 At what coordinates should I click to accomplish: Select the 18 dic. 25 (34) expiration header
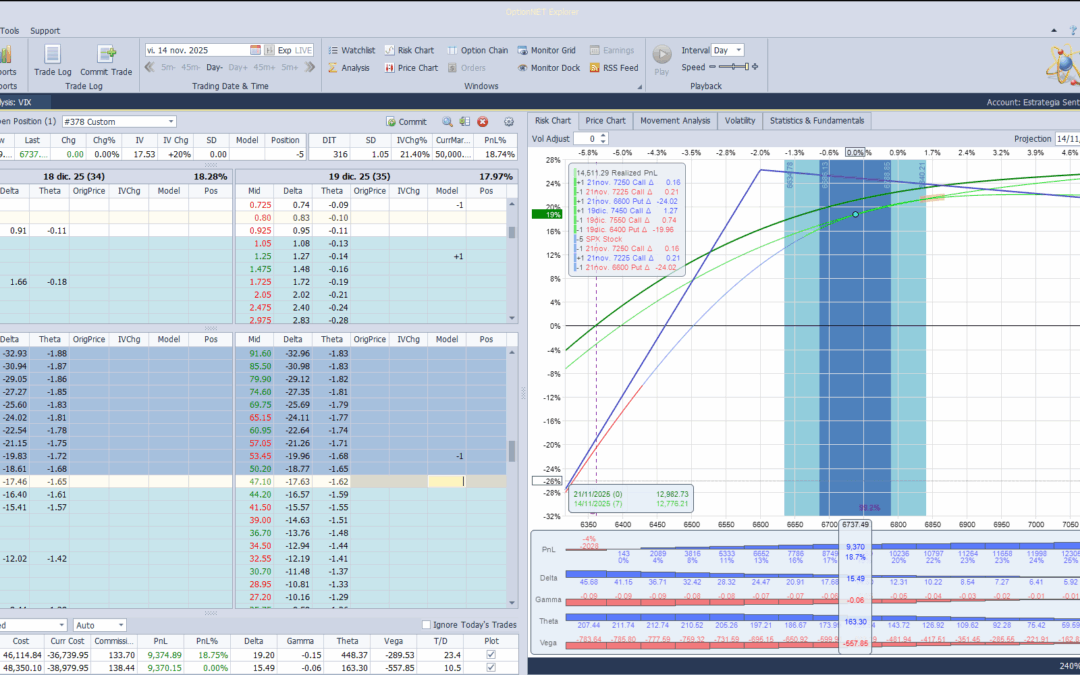pyautogui.click(x=116, y=176)
